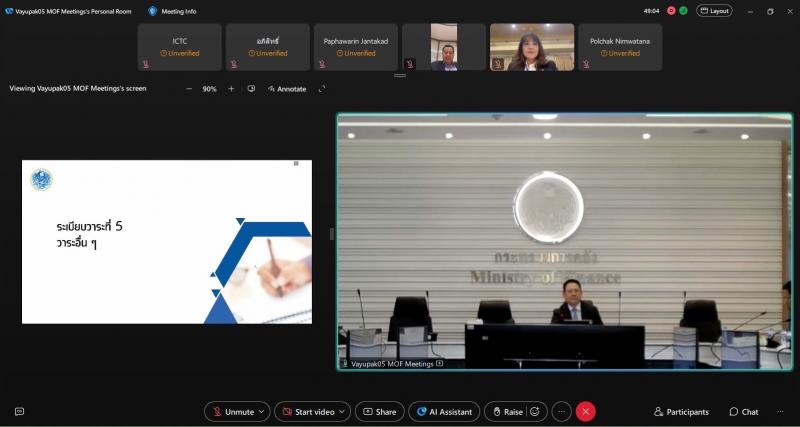The image size is (800, 427).
Task: Click the small icon atop the slide
Action: [x=296, y=163]
